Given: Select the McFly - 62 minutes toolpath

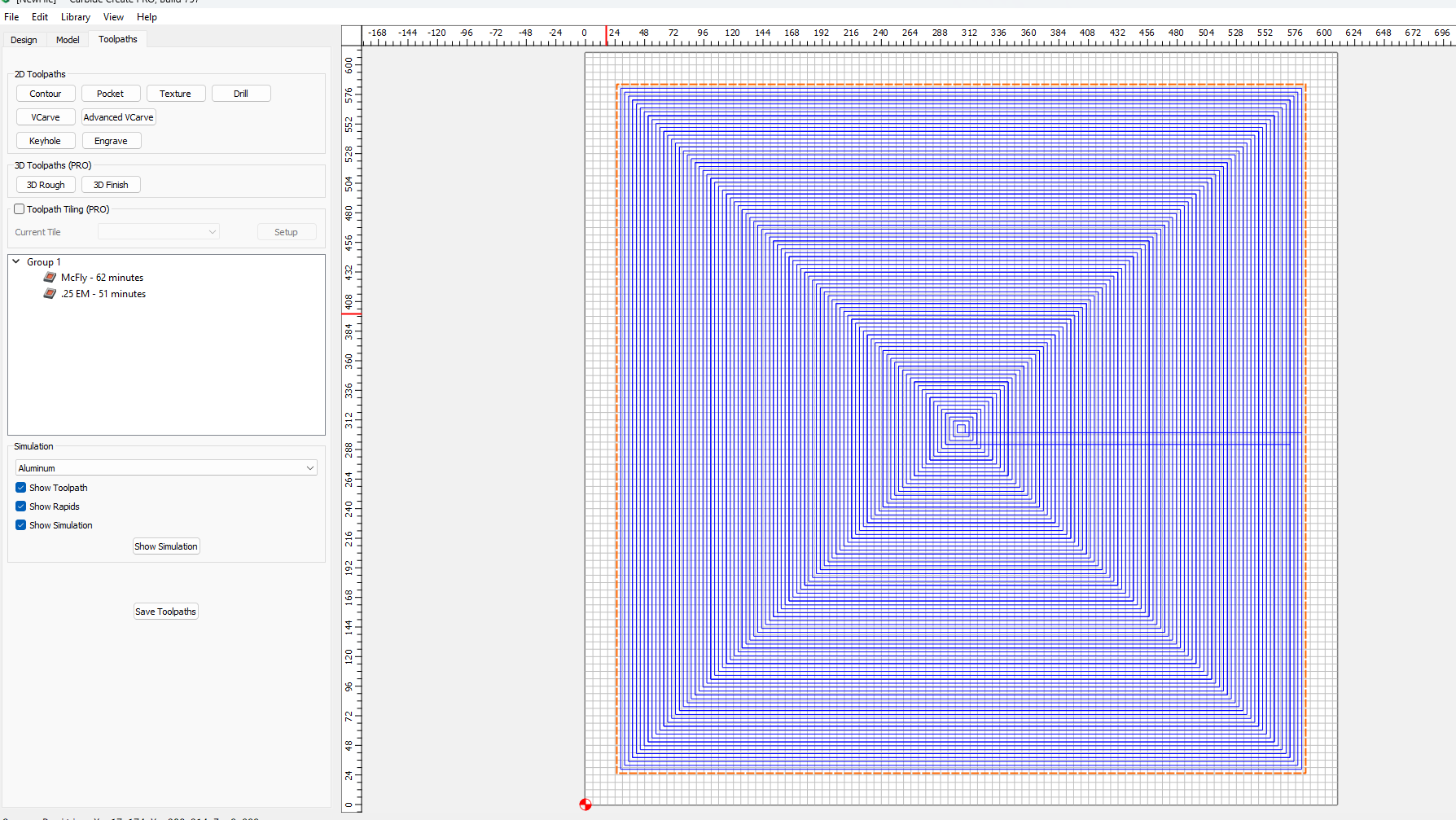Looking at the screenshot, I should point(102,278).
